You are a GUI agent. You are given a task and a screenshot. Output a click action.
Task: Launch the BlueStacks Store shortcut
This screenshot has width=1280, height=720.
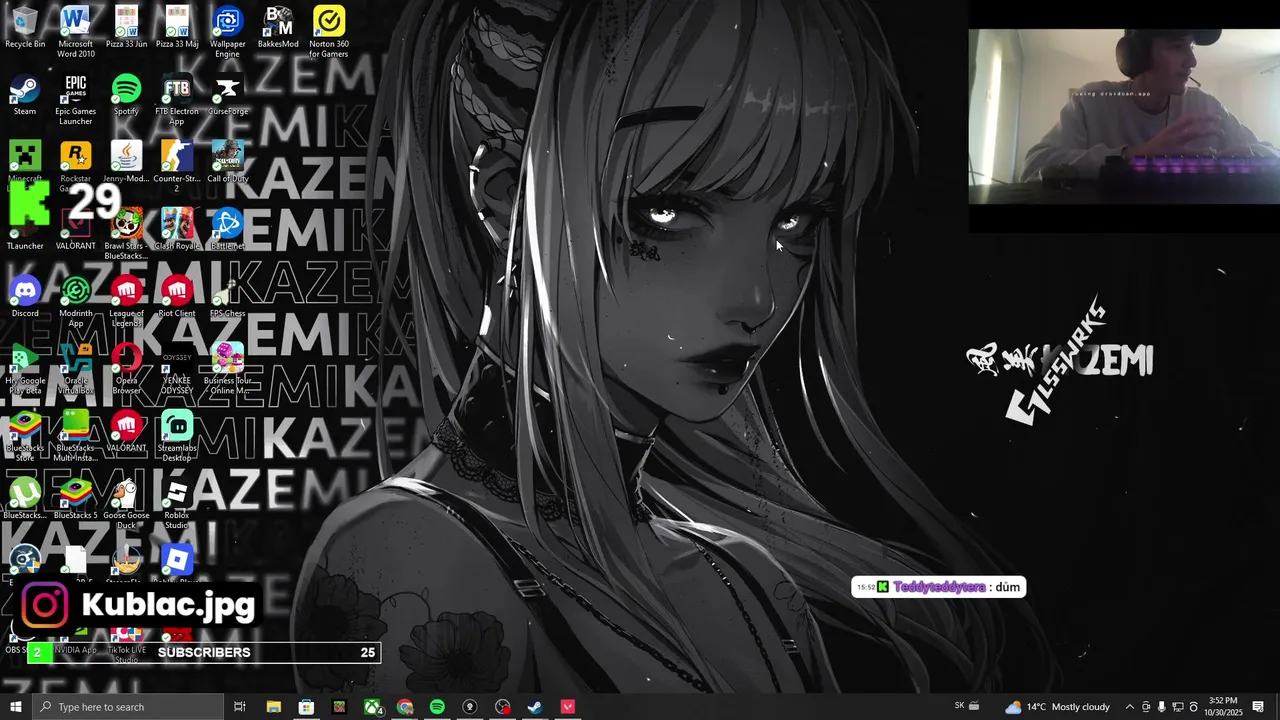[x=25, y=436]
